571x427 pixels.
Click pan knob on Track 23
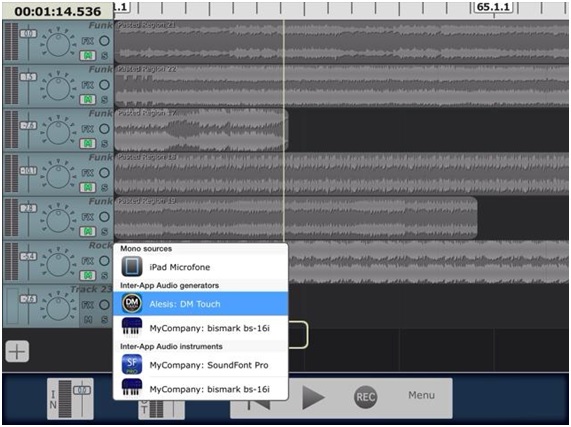pyautogui.click(x=58, y=309)
